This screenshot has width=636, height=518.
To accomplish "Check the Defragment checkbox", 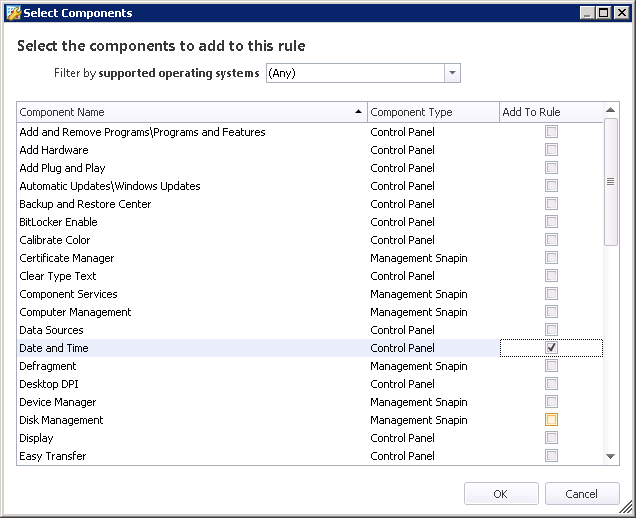I will click(x=551, y=366).
